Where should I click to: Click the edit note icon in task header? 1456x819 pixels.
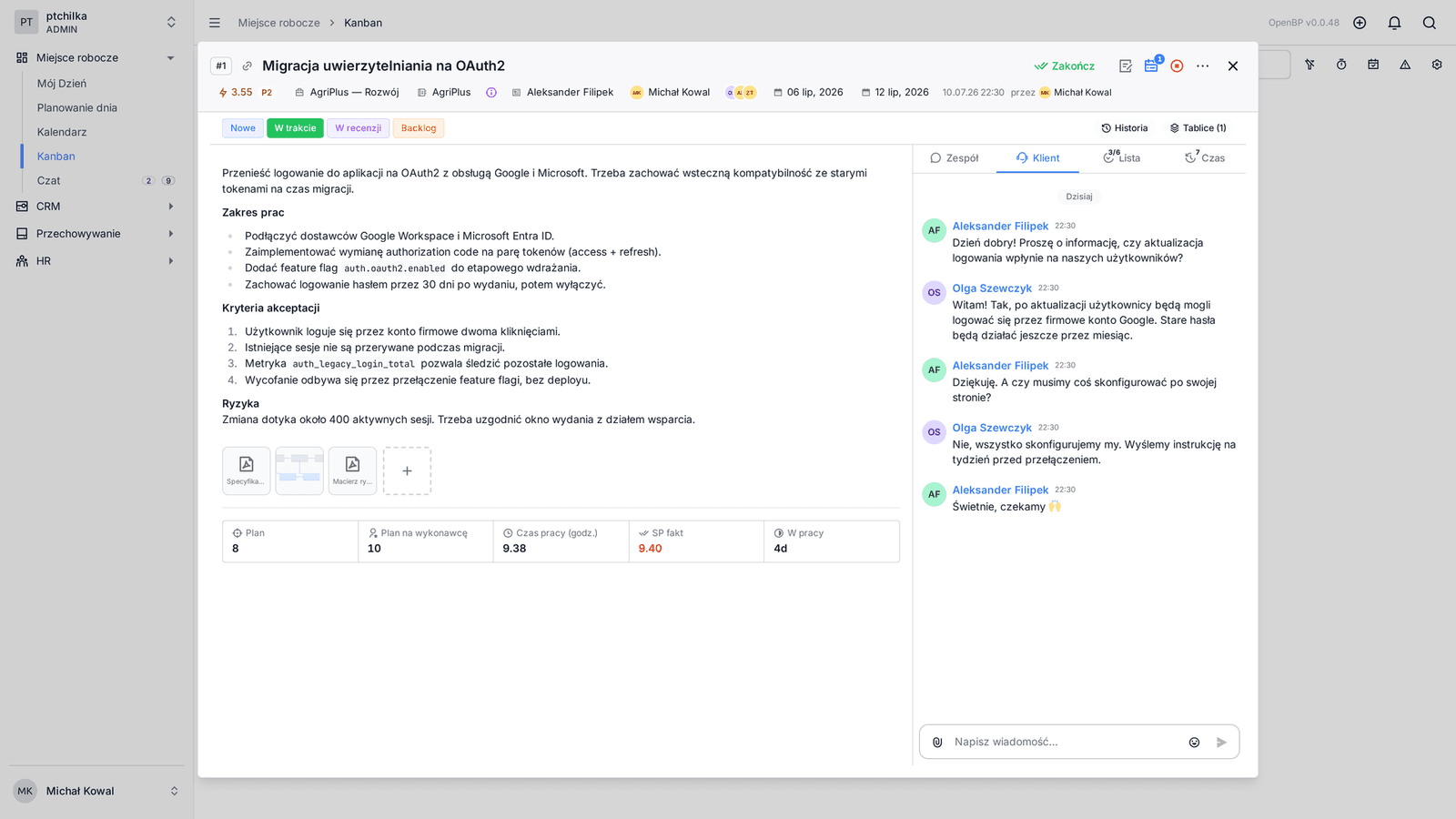(1126, 66)
